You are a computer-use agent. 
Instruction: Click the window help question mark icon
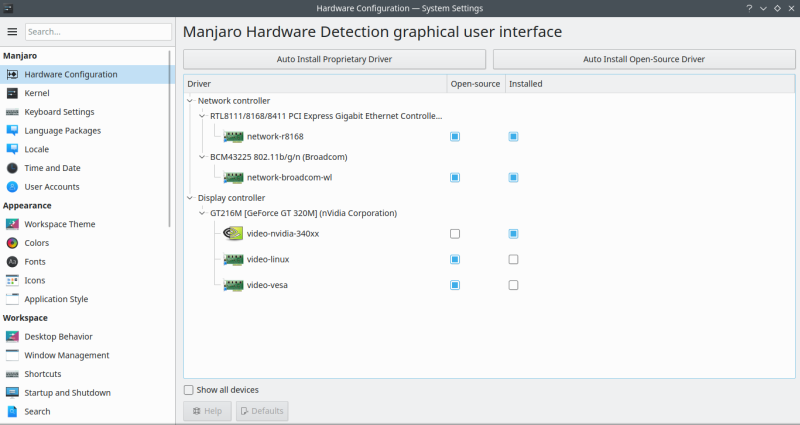coord(749,8)
